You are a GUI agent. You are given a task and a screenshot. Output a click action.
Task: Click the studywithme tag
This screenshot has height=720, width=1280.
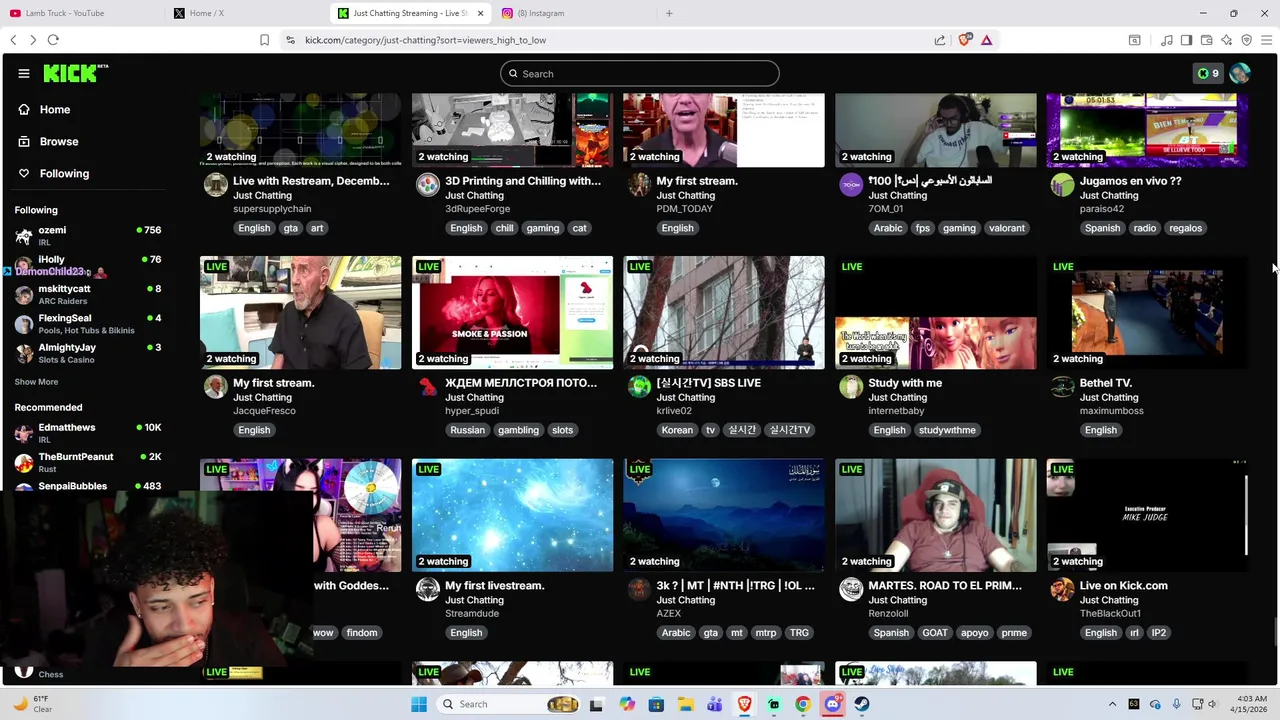coord(947,430)
